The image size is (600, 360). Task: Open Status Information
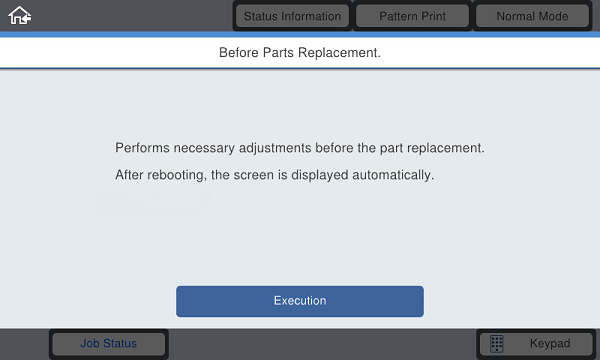[292, 16]
